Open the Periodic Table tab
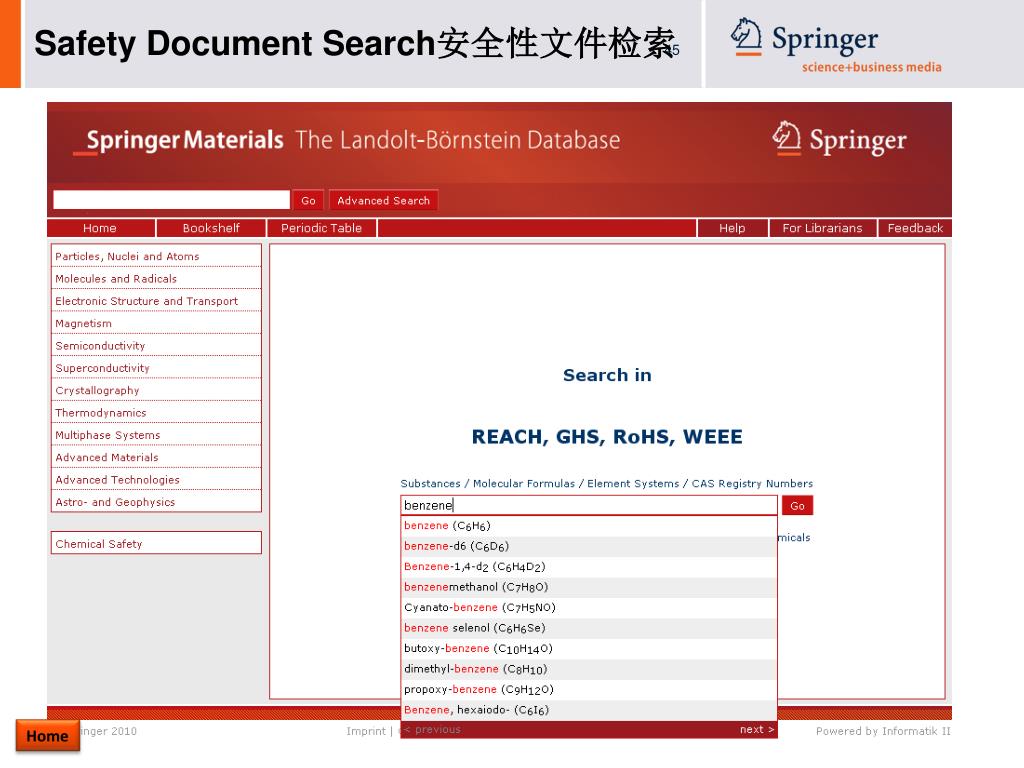The height and width of the screenshot is (768, 1024). [x=321, y=228]
